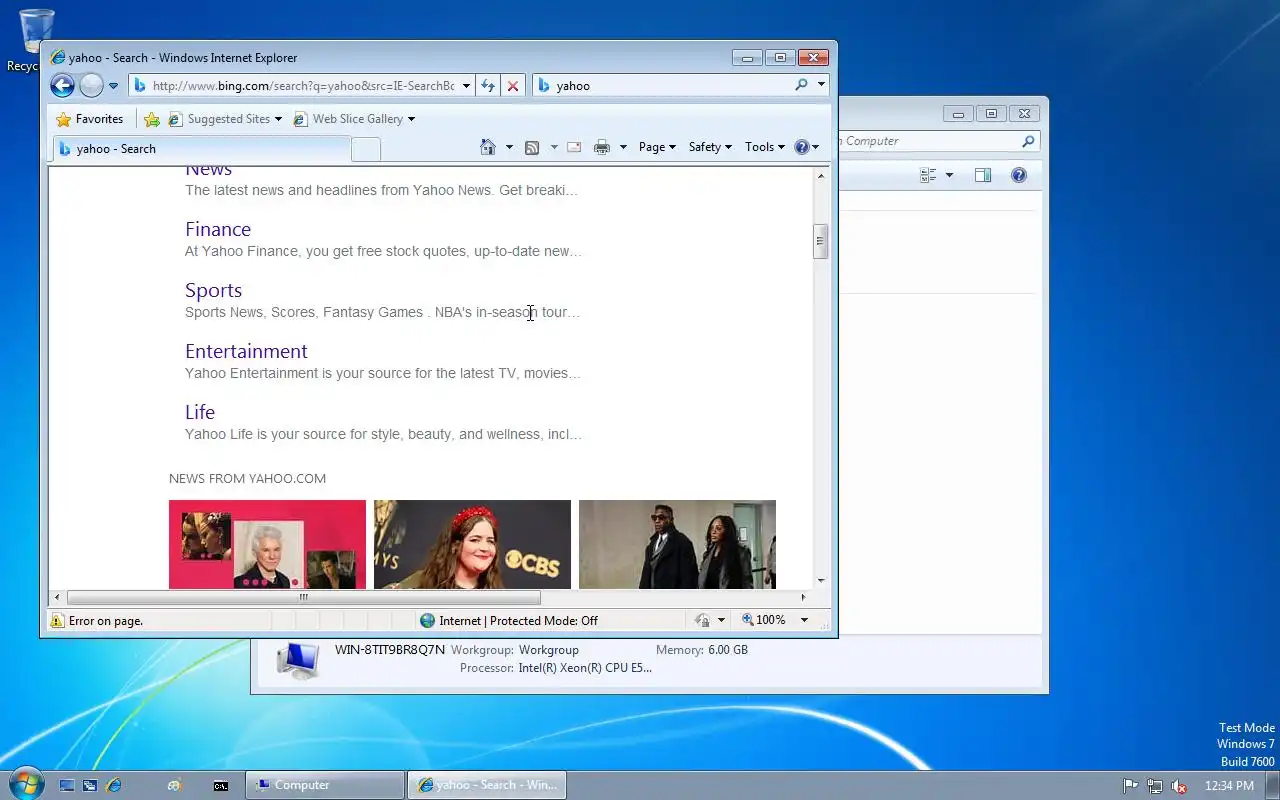This screenshot has width=1280, height=800.
Task: Expand view options arrow in Computer window
Action: [949, 175]
